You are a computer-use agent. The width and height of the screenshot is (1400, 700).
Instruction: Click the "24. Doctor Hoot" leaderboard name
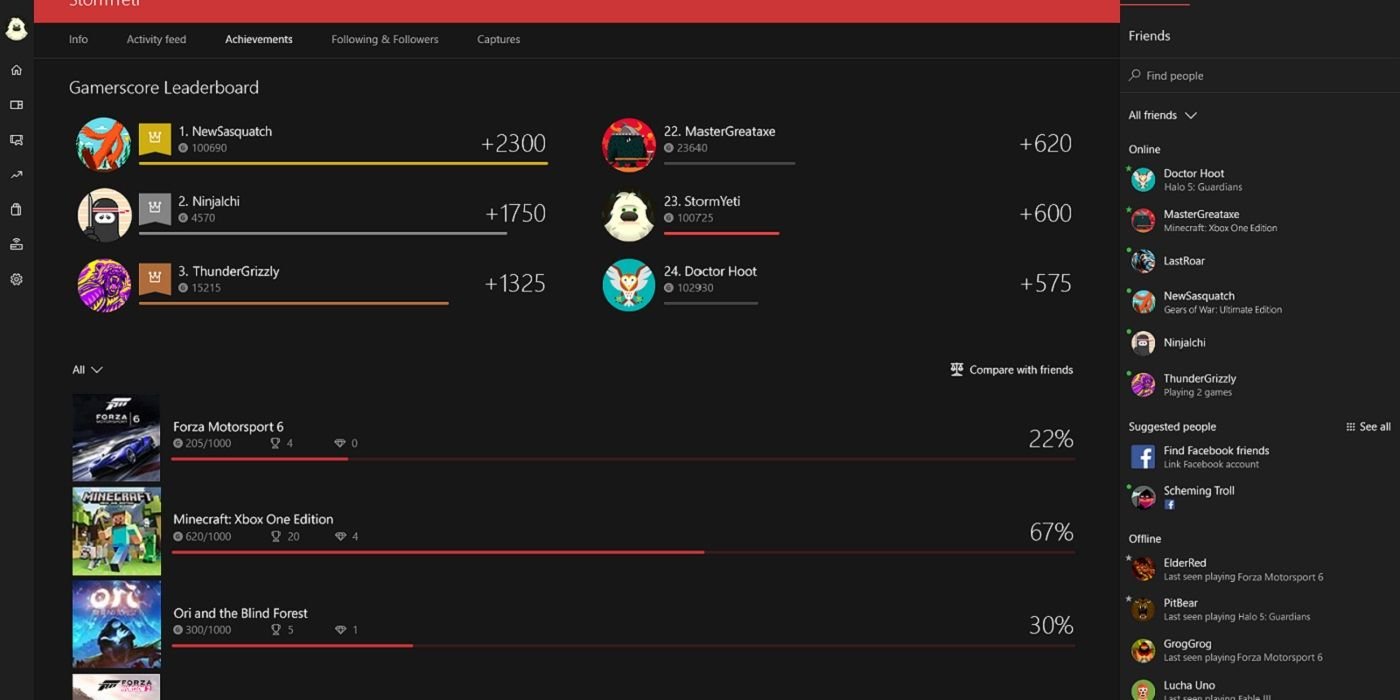click(x=710, y=271)
